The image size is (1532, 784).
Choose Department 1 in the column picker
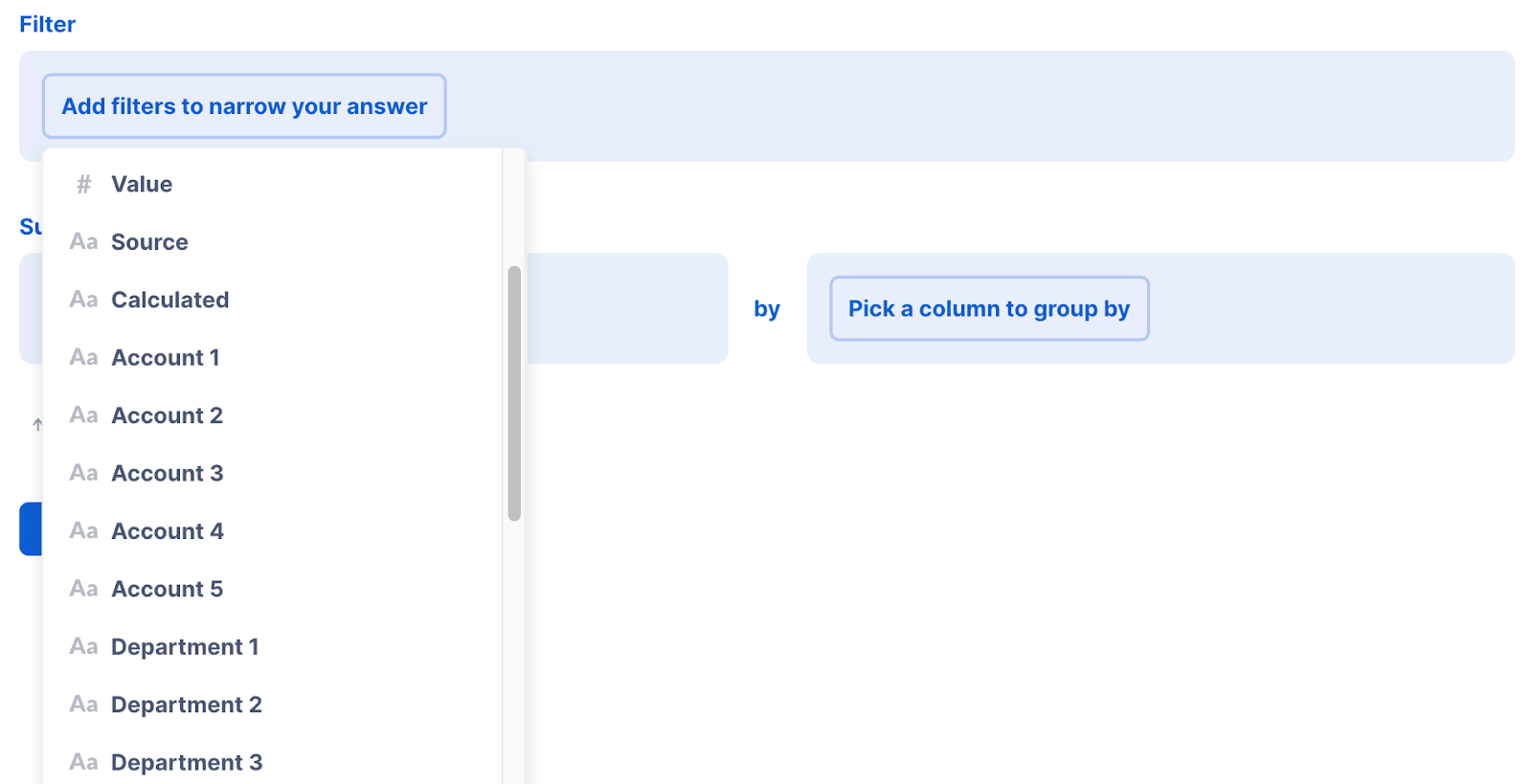click(x=186, y=646)
